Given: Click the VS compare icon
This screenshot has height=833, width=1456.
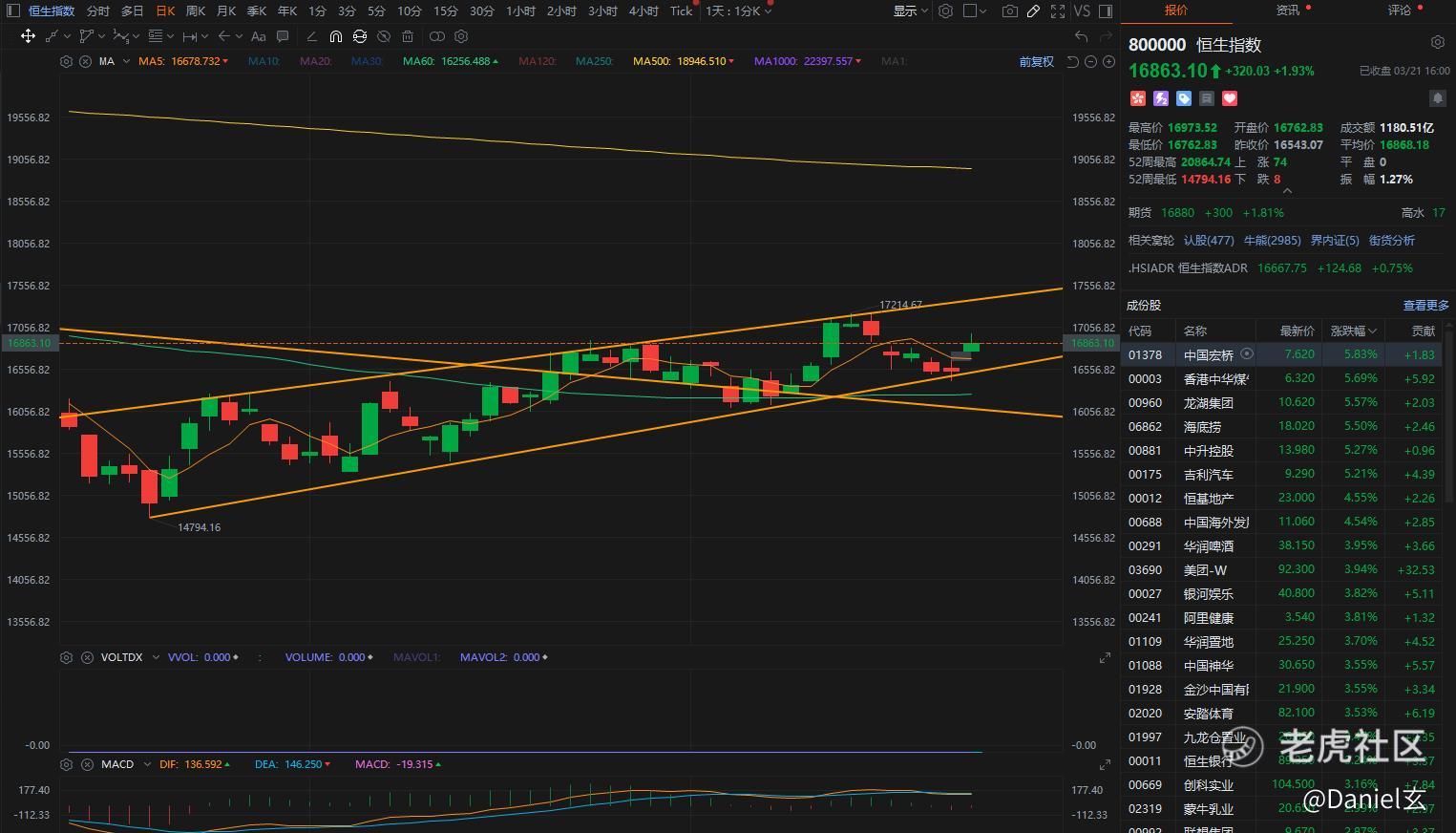Looking at the screenshot, I should 1082,11.
